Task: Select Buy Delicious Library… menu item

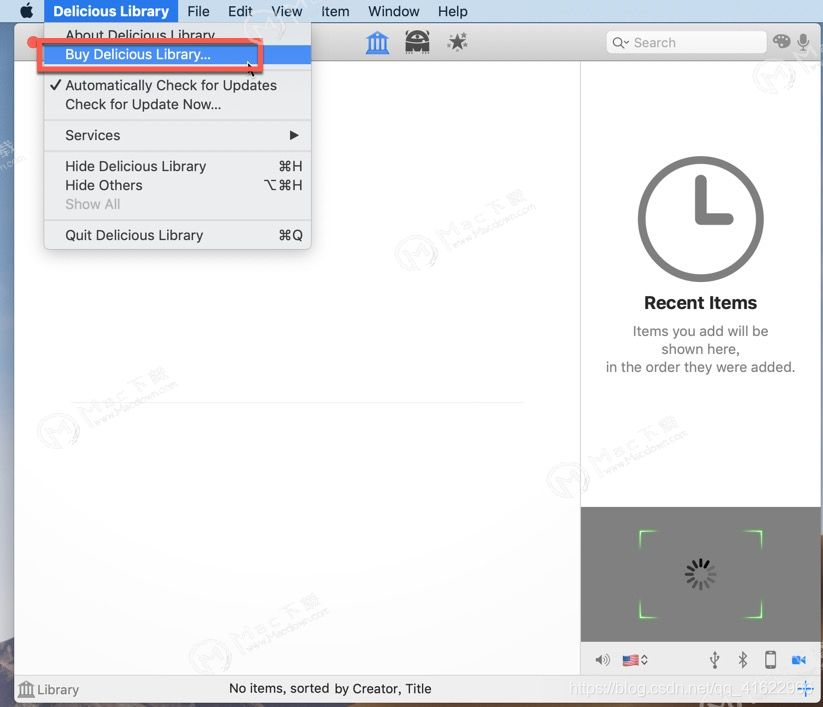Action: 177,55
